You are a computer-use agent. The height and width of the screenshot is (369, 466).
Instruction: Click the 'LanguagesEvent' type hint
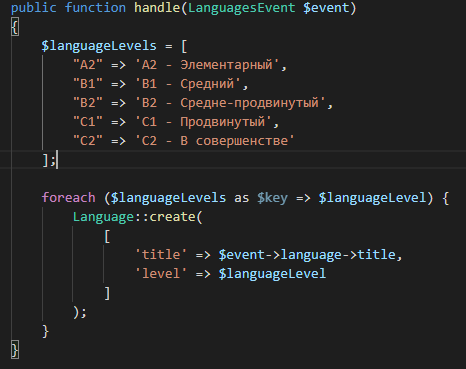pos(242,7)
